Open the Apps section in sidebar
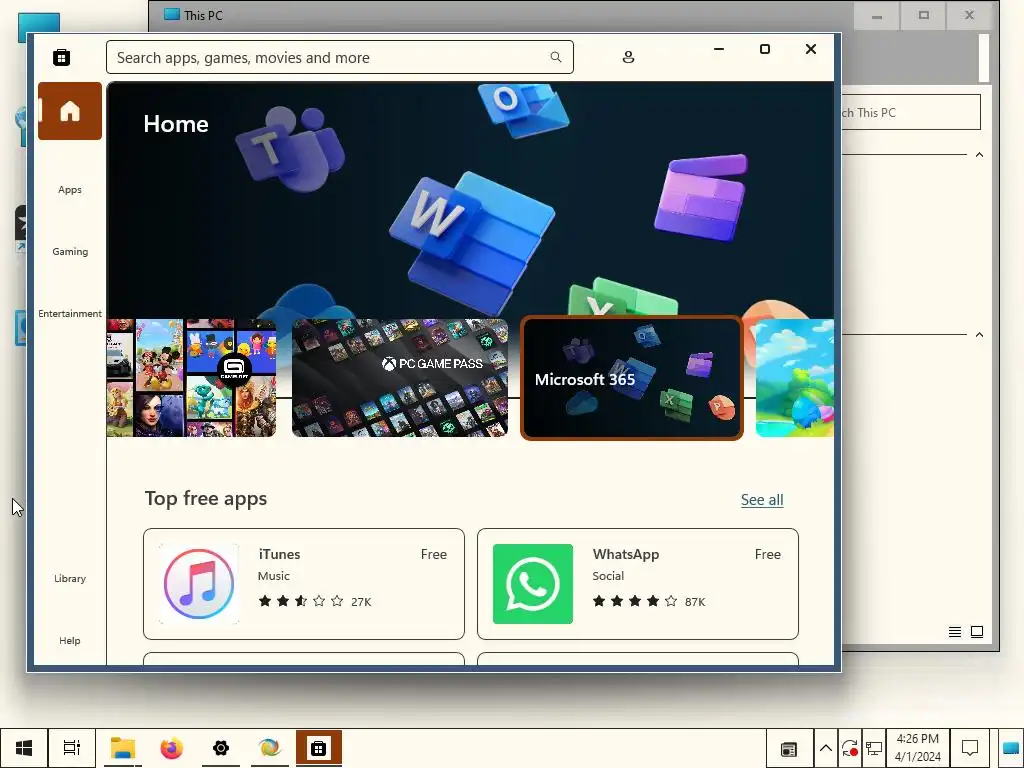The width and height of the screenshot is (1024, 768). (x=70, y=189)
